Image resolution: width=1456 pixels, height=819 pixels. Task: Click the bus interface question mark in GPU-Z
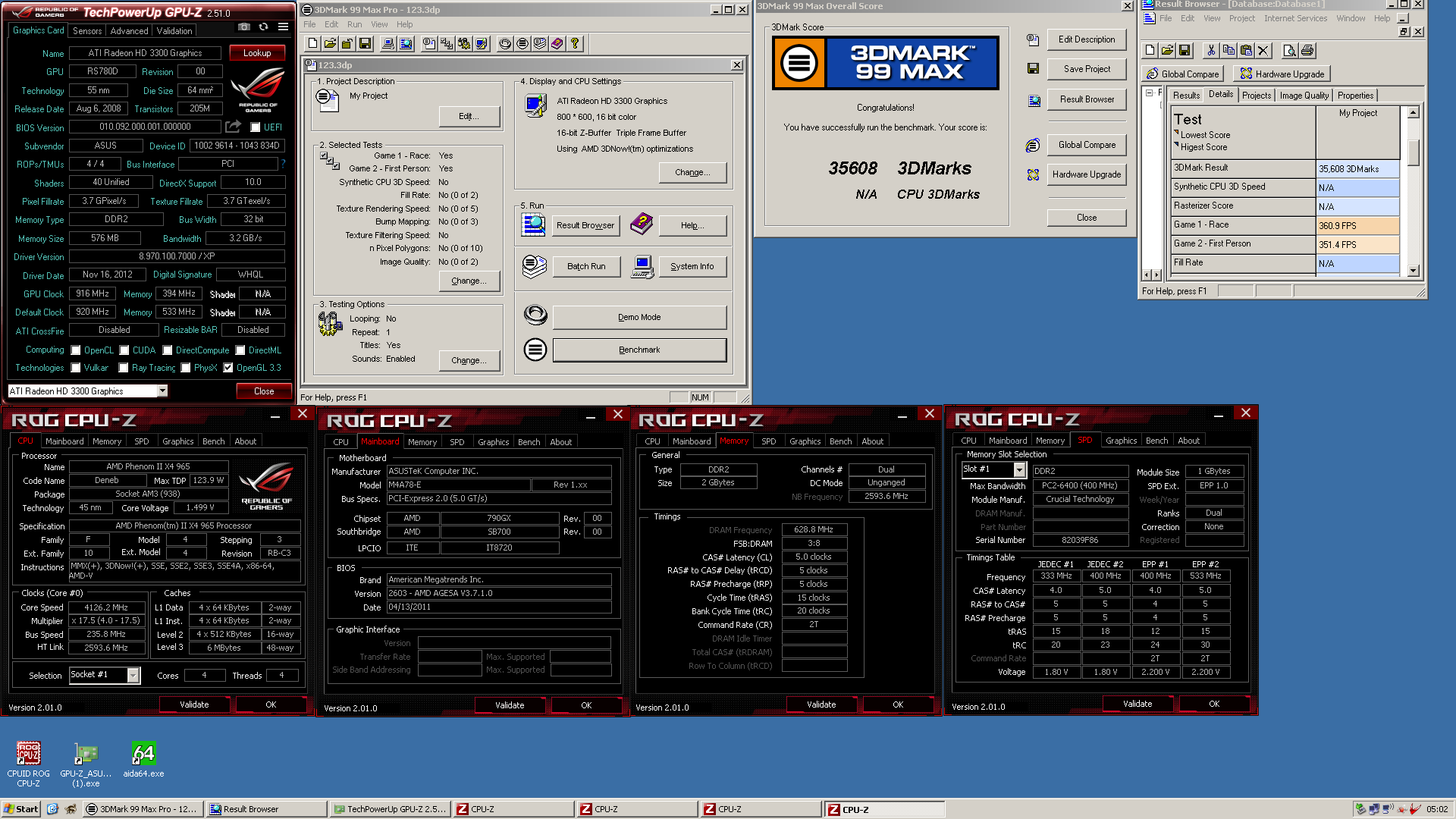click(284, 164)
